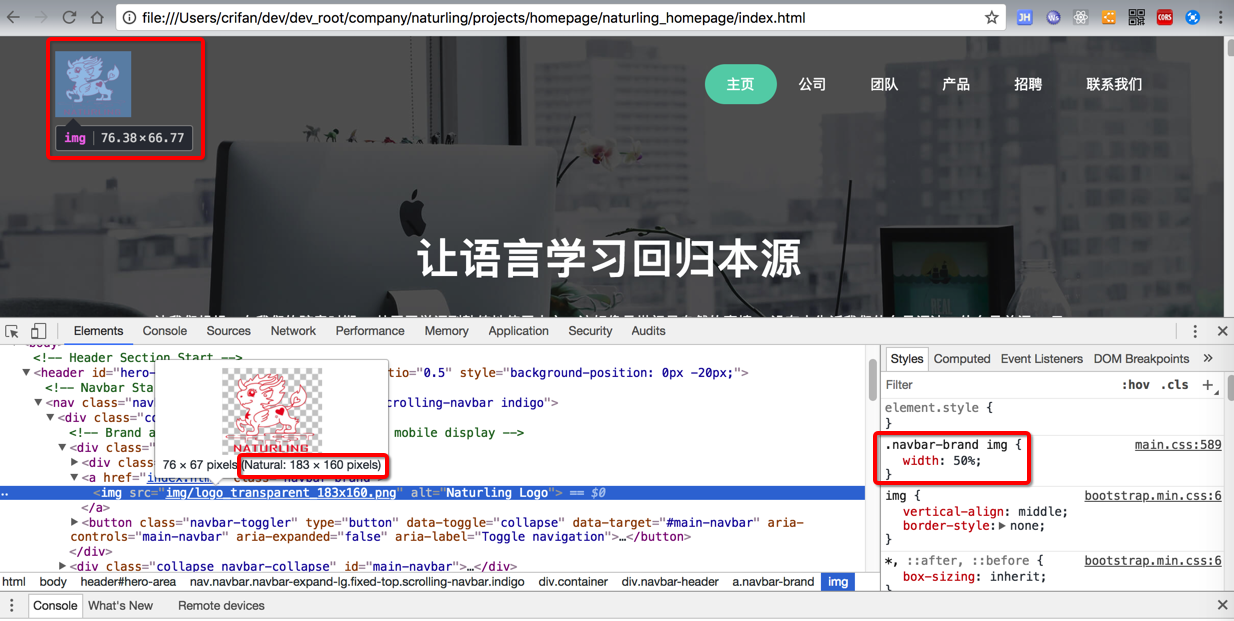Click the Naturling logo image on the page
The width and height of the screenshot is (1234, 621).
[x=93, y=84]
